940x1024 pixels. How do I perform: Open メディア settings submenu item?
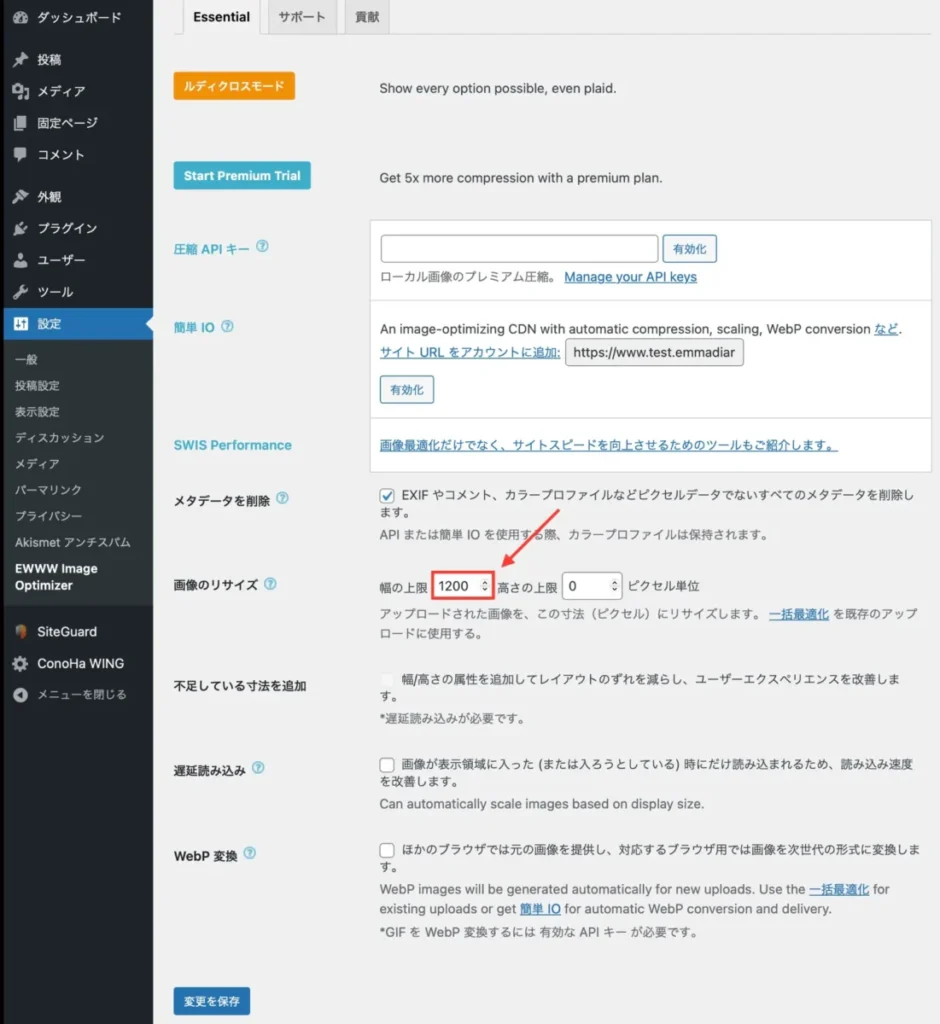[37, 464]
